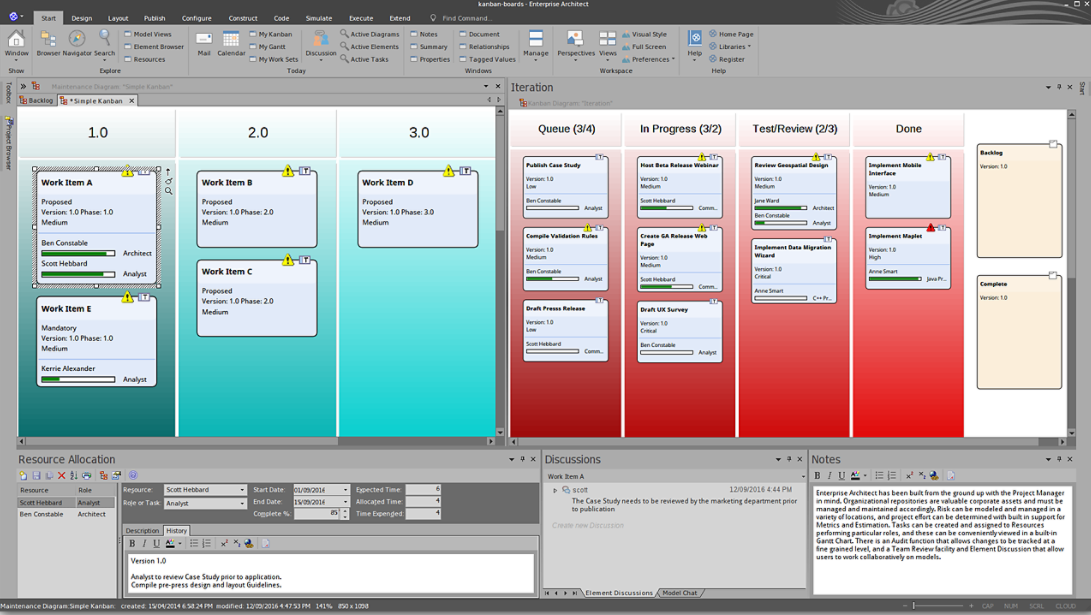Switch to the Description tab
The image size is (1091, 615).
(x=142, y=530)
